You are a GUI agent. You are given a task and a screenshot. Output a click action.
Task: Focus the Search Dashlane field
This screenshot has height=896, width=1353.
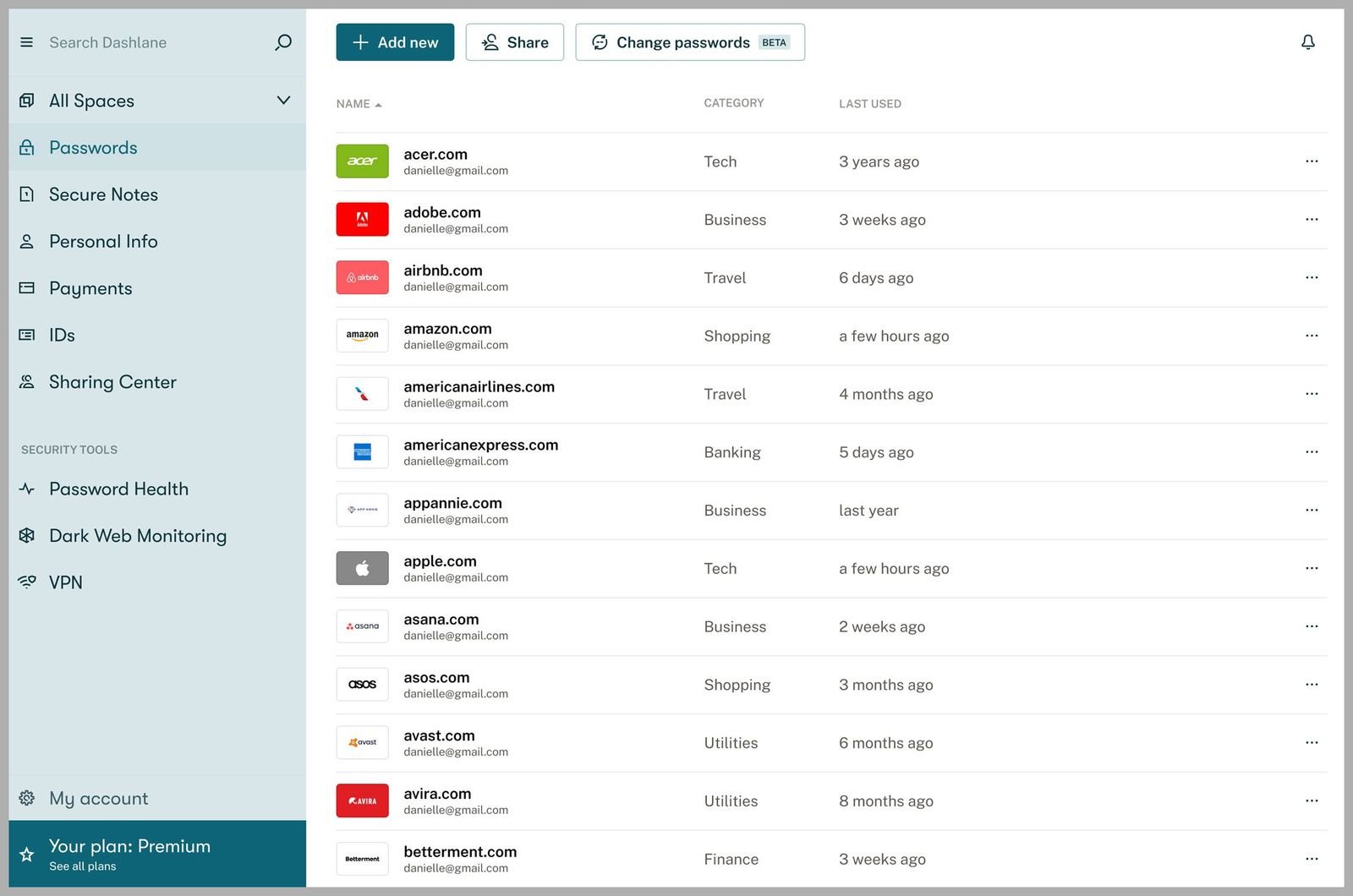click(152, 42)
